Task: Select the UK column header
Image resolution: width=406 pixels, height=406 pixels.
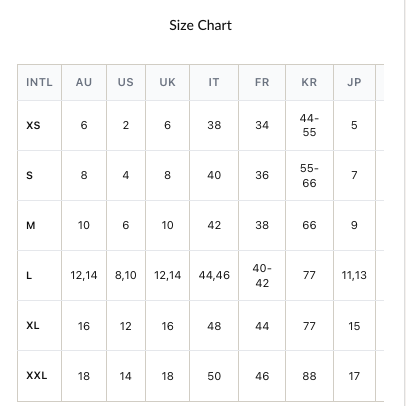Action: [167, 82]
